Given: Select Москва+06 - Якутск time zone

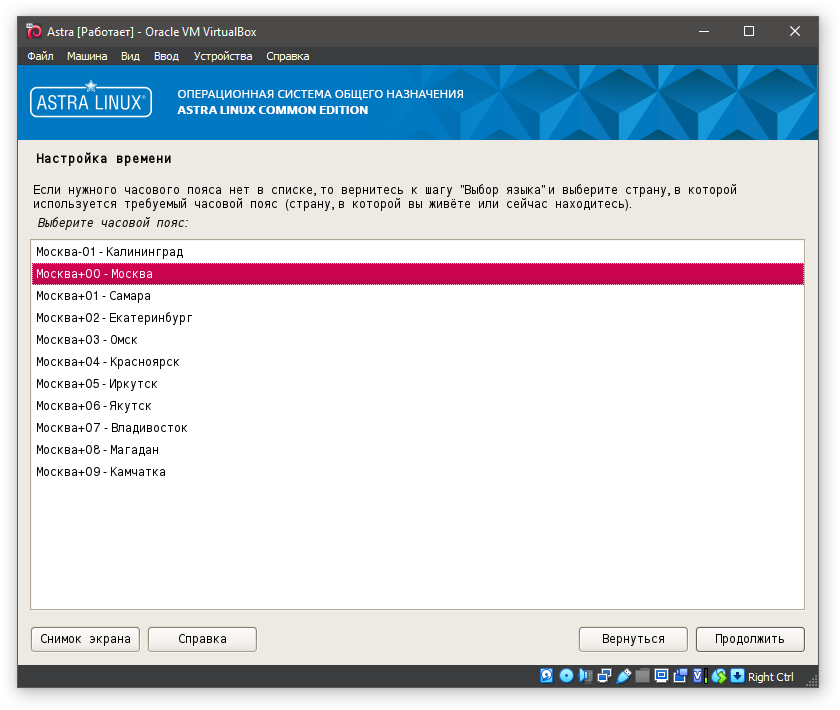Looking at the screenshot, I should click(x=418, y=406).
